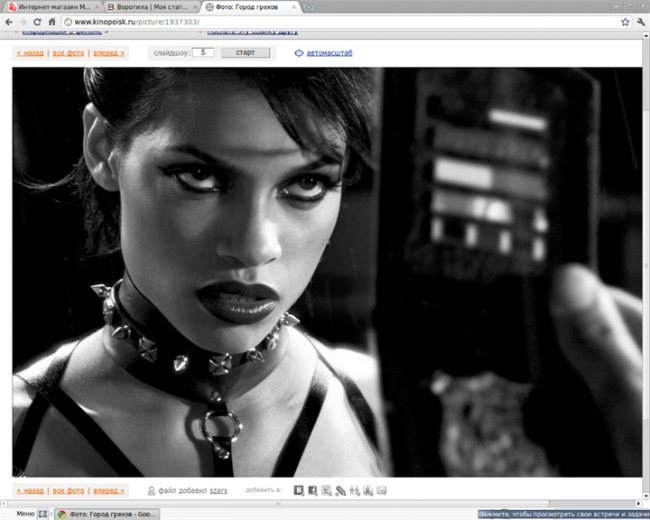
Task: Reload the current page
Action: [37, 21]
